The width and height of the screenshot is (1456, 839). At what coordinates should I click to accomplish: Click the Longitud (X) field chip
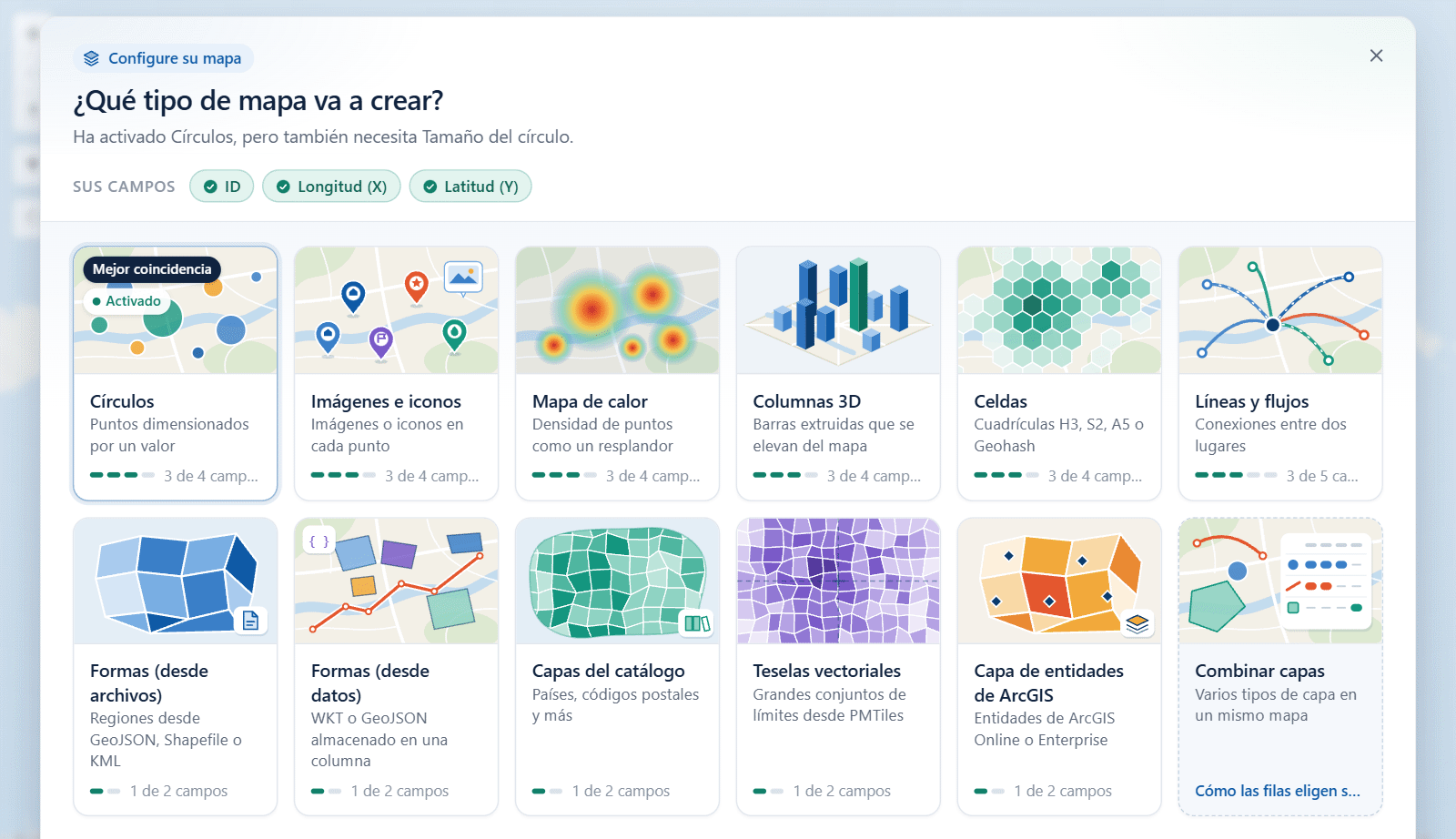[x=331, y=187]
